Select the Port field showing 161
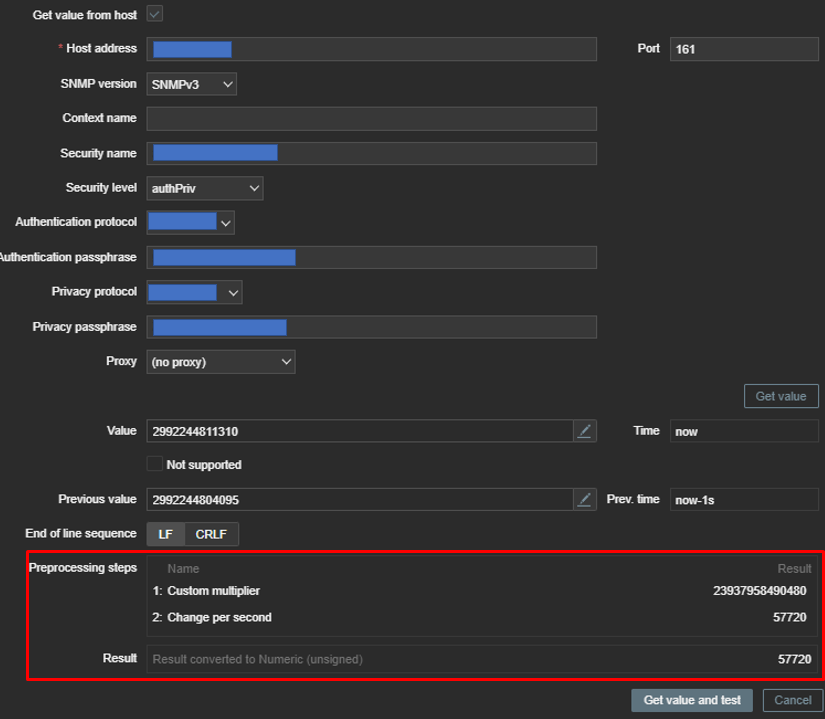This screenshot has height=719, width=825. 744,48
